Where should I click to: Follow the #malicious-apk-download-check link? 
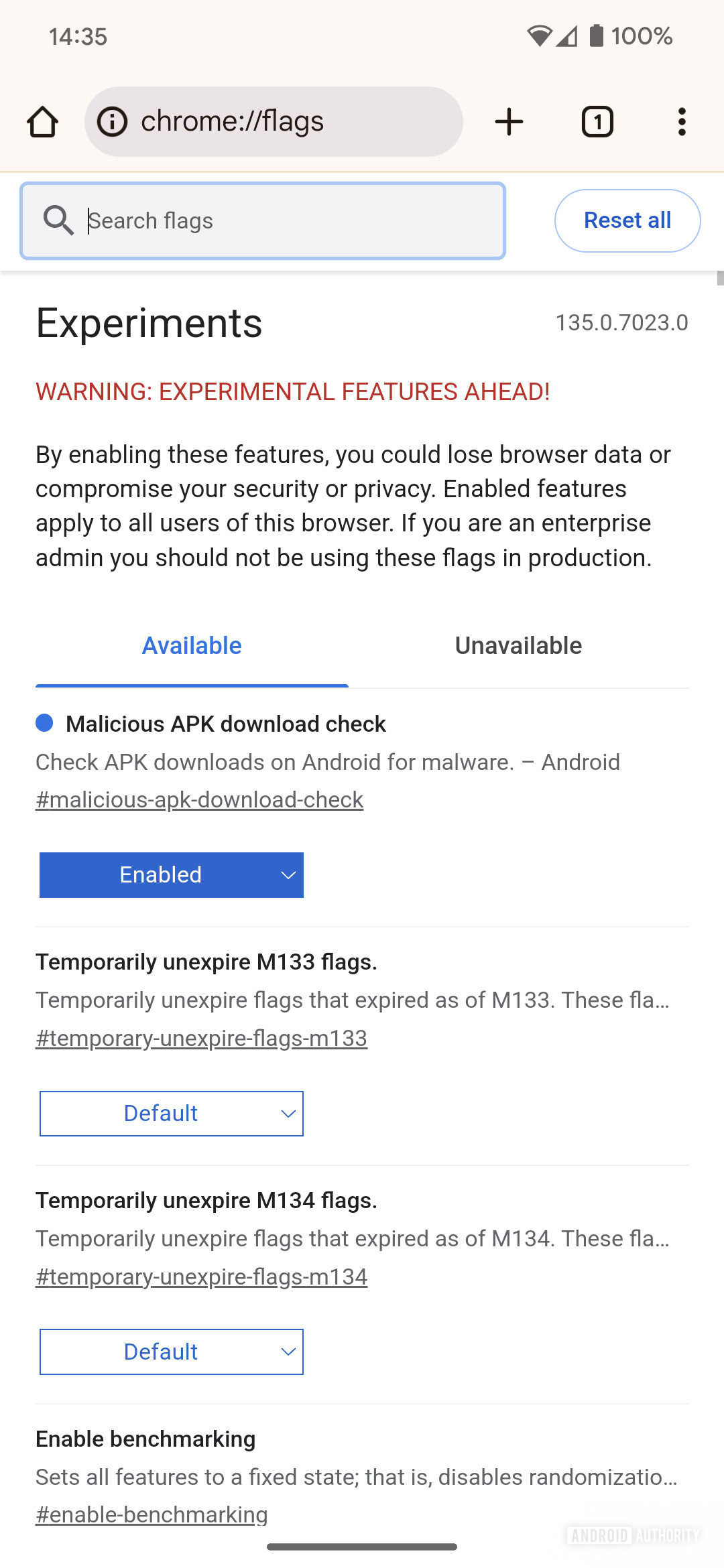coord(199,800)
